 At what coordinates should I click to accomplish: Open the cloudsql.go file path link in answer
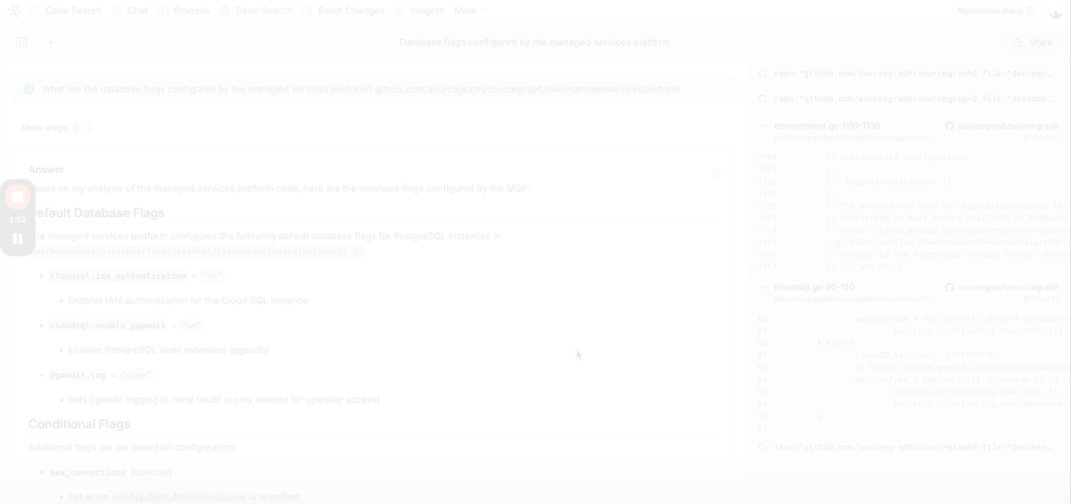(x=195, y=251)
